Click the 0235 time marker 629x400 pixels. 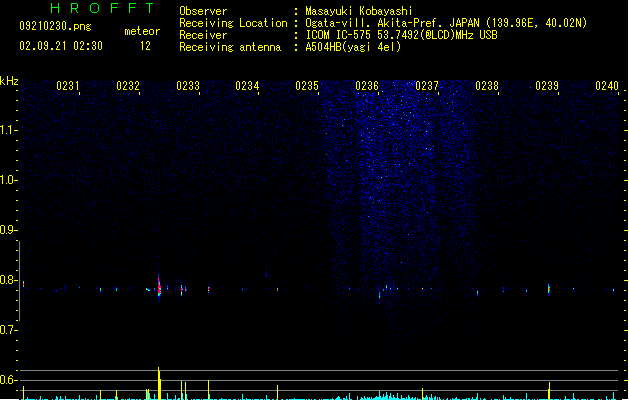(307, 86)
